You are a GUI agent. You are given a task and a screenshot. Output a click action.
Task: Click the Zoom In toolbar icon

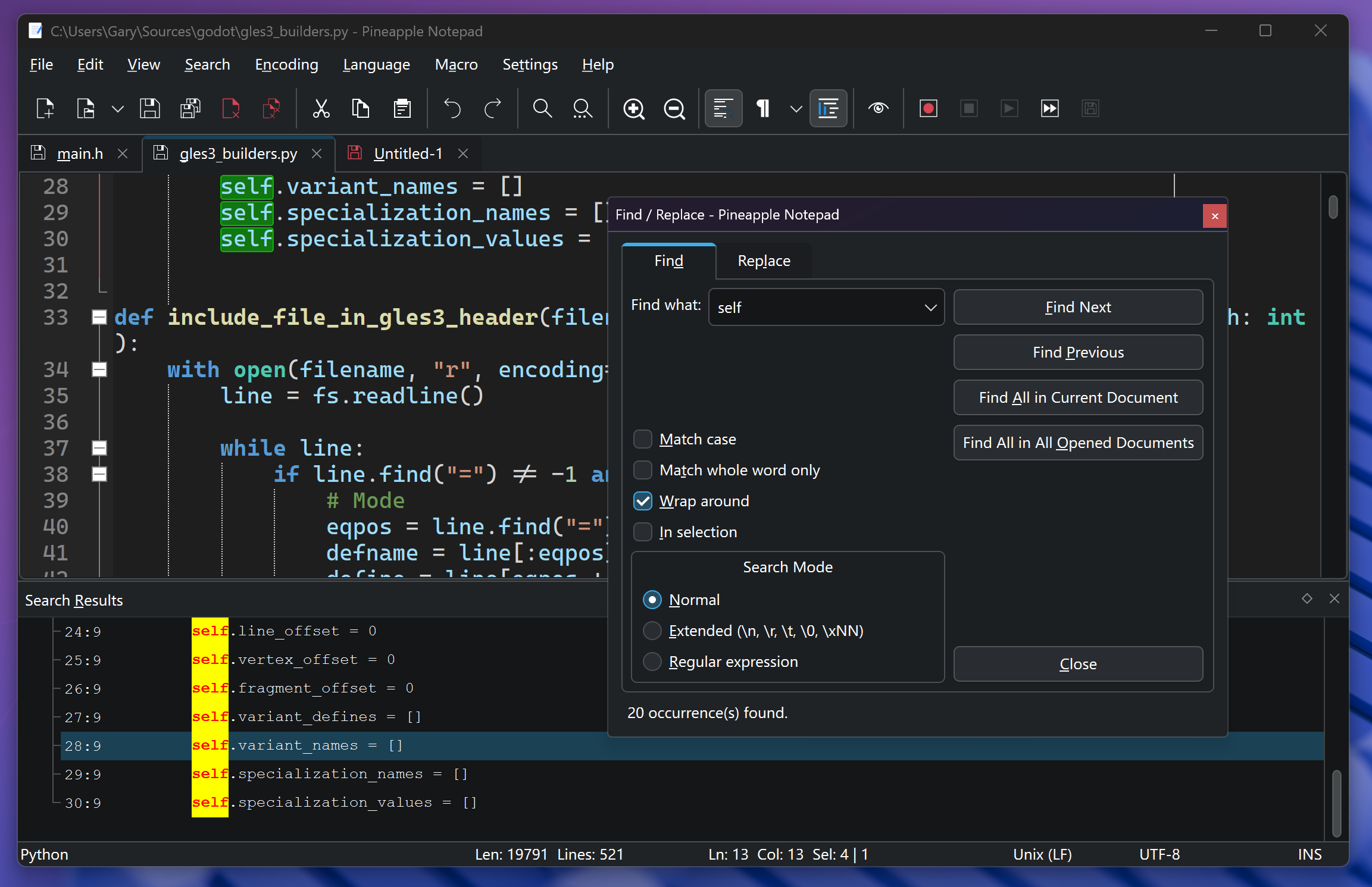click(x=634, y=109)
